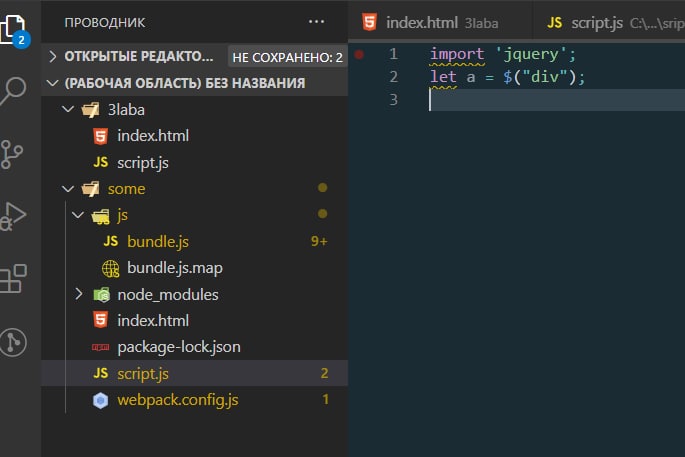Click the 1 problem badge on webpack.config.js
The width and height of the screenshot is (685, 457).
325,399
